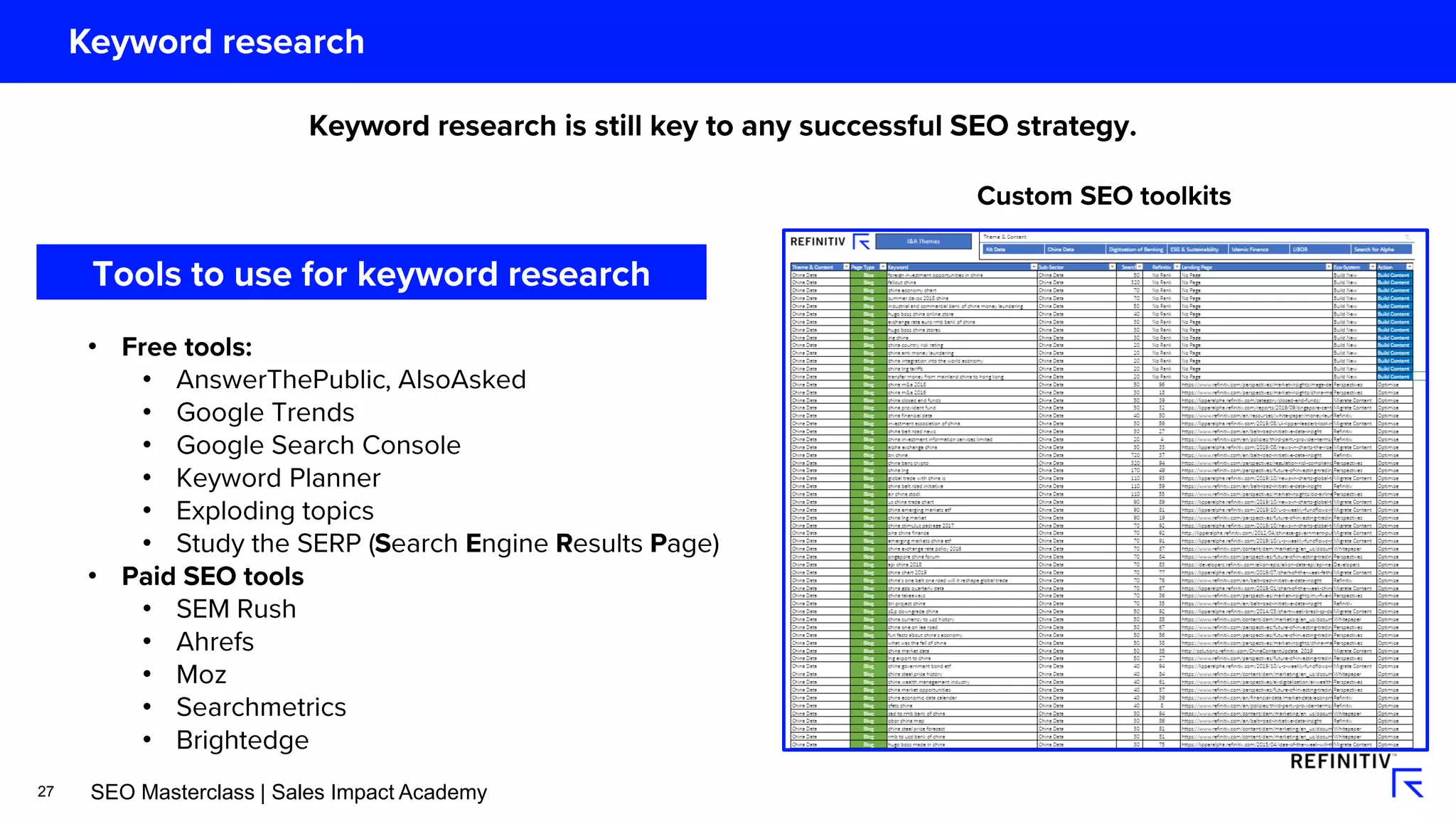Open the Page Type column filter dropdown
The height and width of the screenshot is (819, 1456).
click(x=883, y=267)
